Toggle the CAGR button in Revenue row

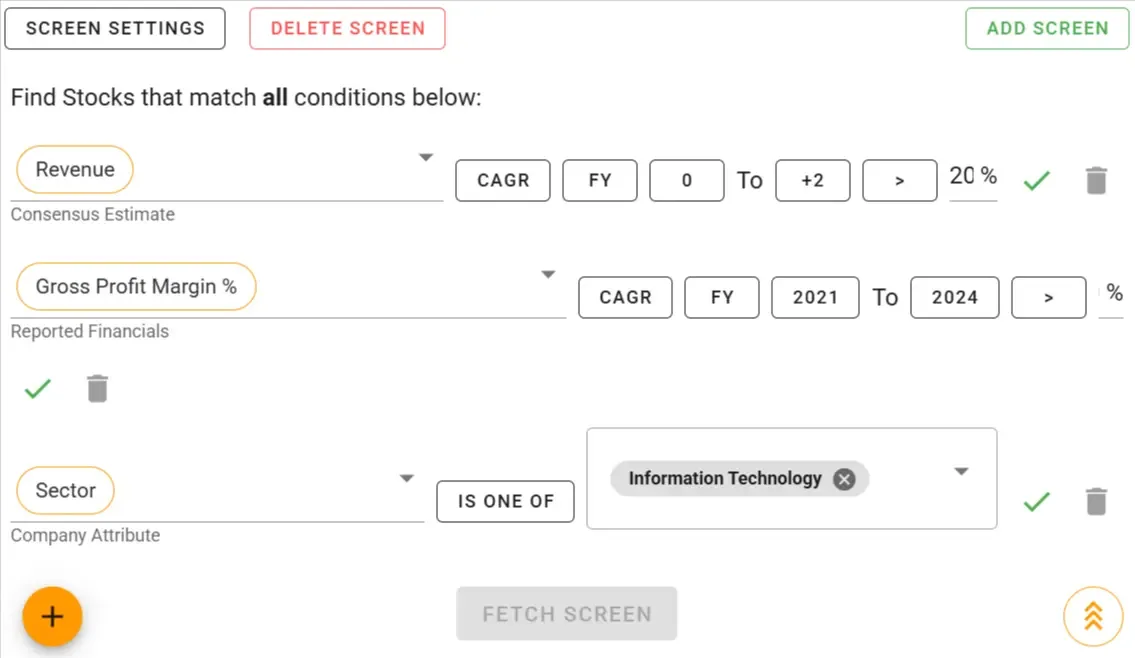tap(503, 181)
